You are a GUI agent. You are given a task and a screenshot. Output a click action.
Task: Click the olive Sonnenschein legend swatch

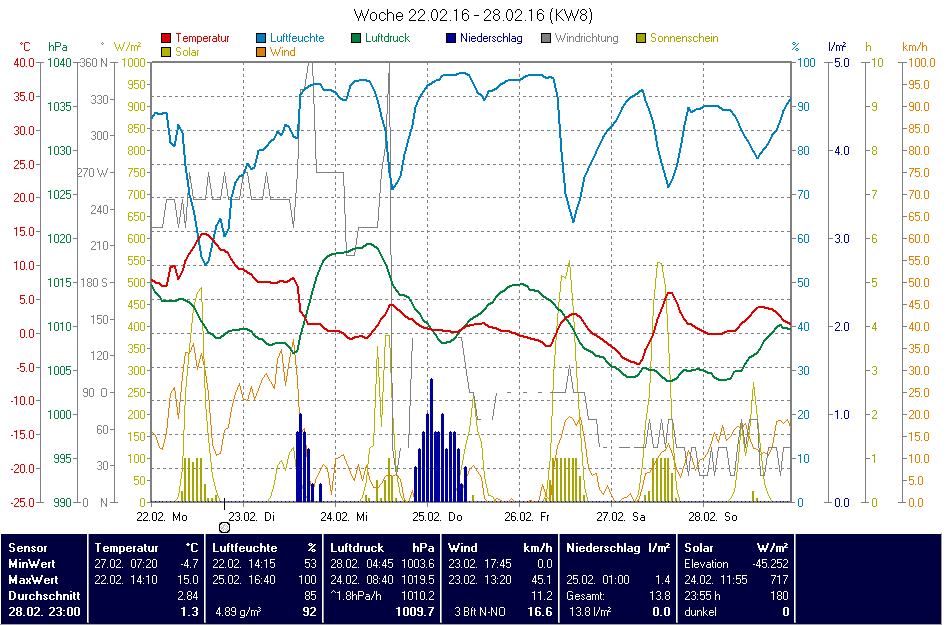[641, 38]
